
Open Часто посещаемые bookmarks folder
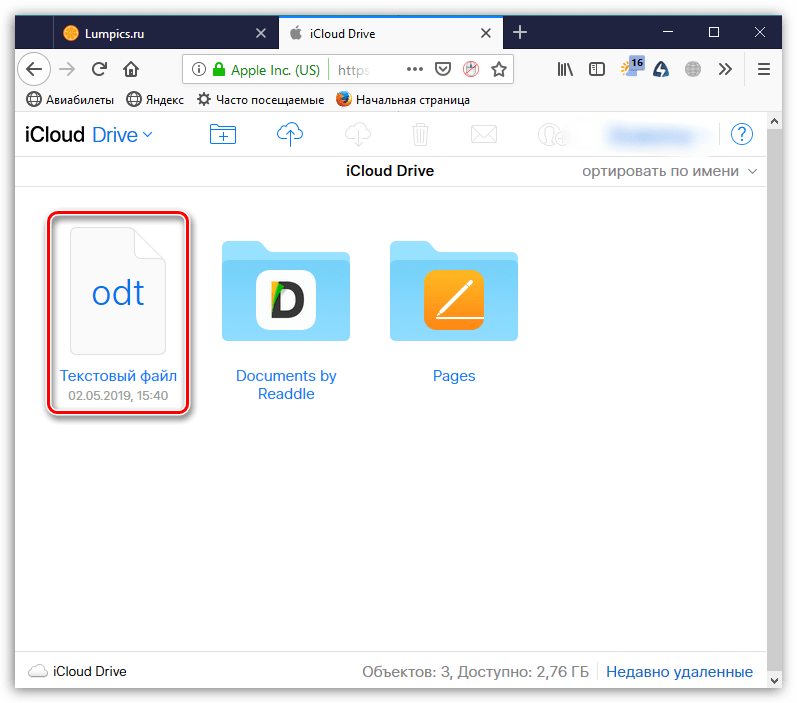tap(260, 100)
